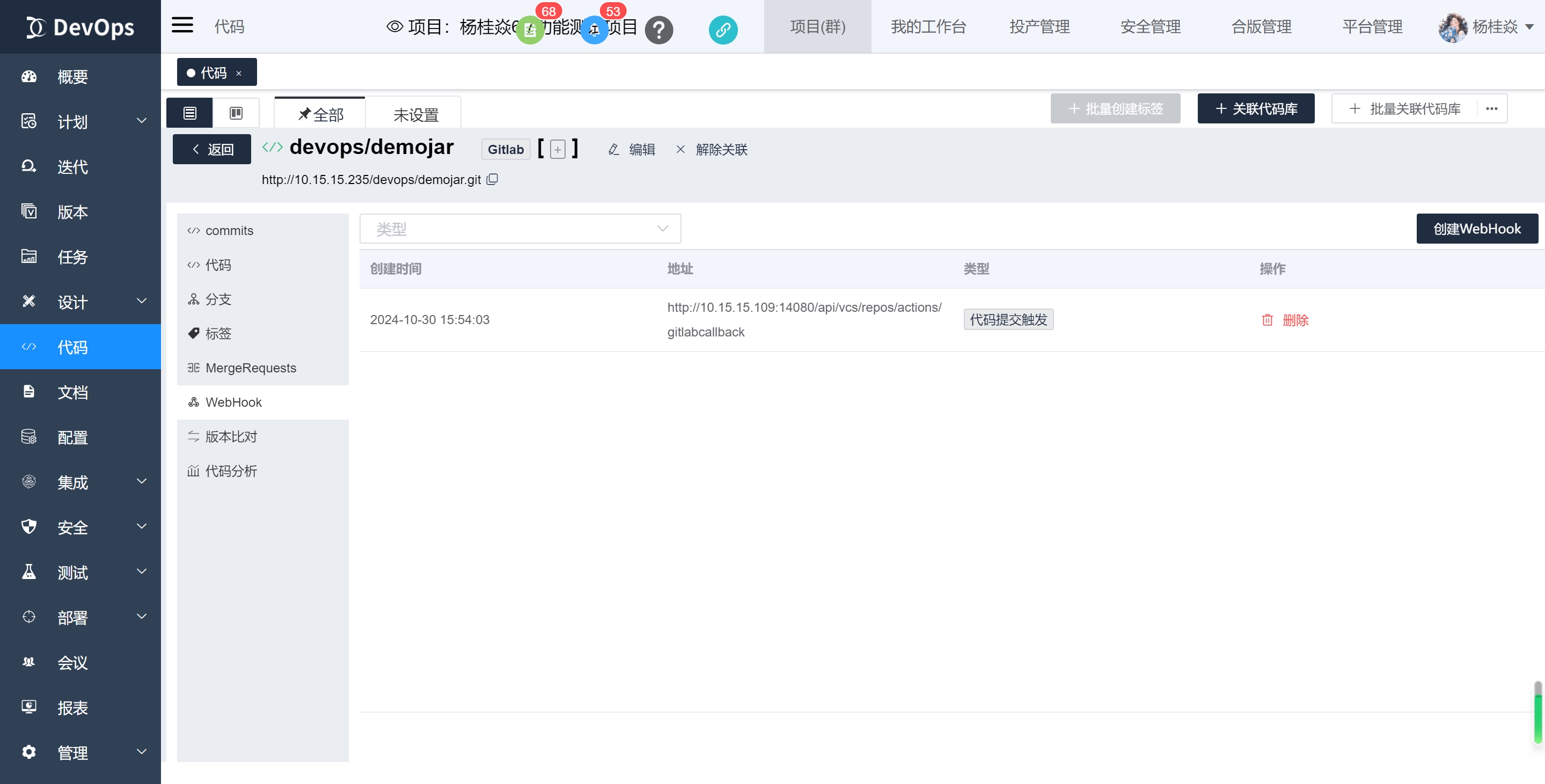Open the blue bell icon with 53 badge
Image resolution: width=1545 pixels, height=784 pixels.
click(595, 30)
